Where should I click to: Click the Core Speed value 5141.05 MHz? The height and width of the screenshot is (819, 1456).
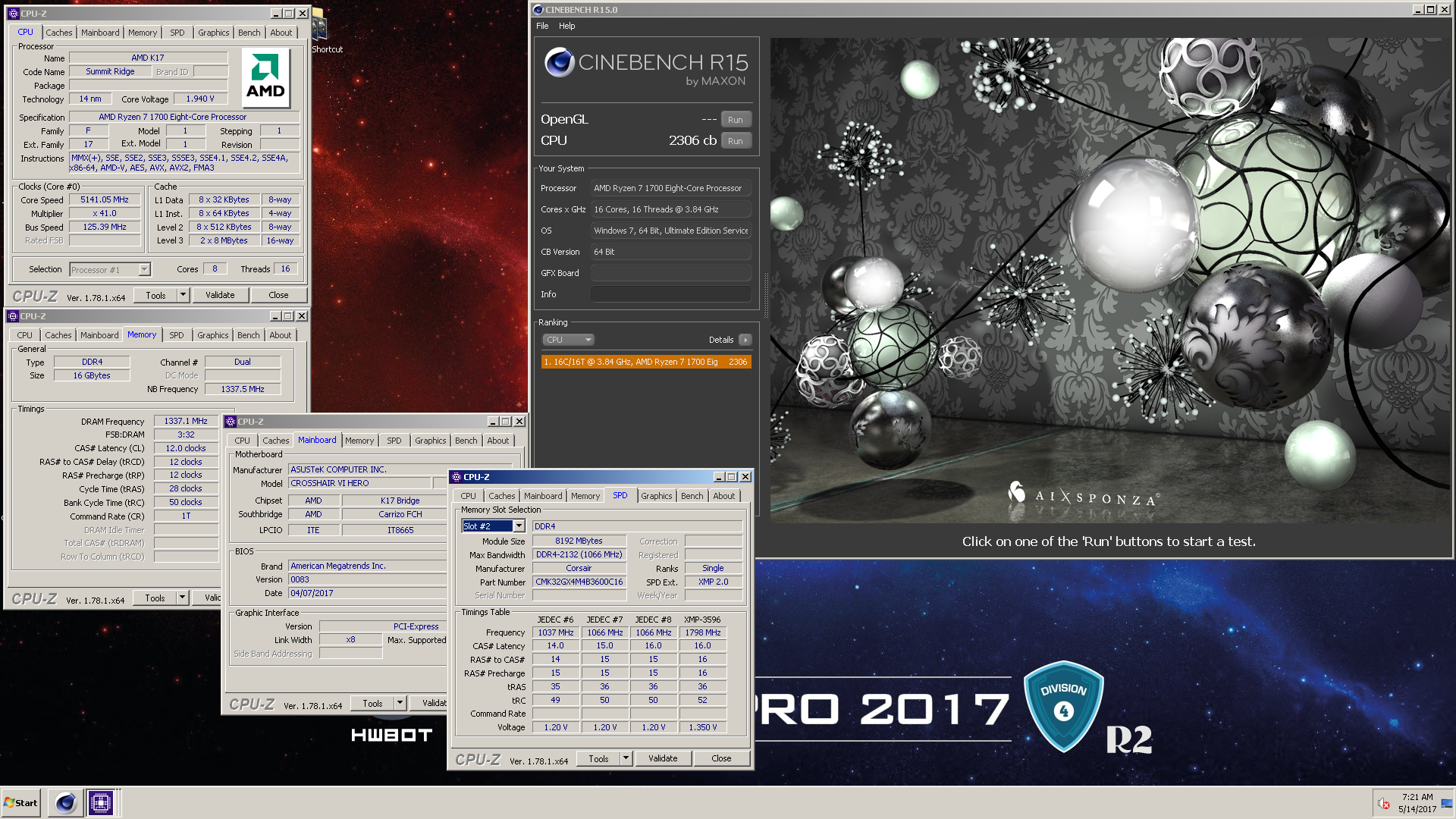pos(105,200)
